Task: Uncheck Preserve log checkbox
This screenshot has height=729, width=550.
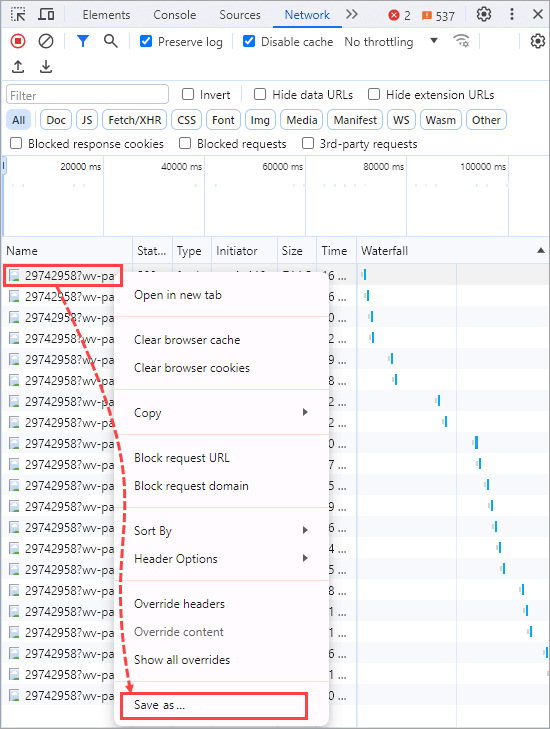Action: (x=146, y=41)
